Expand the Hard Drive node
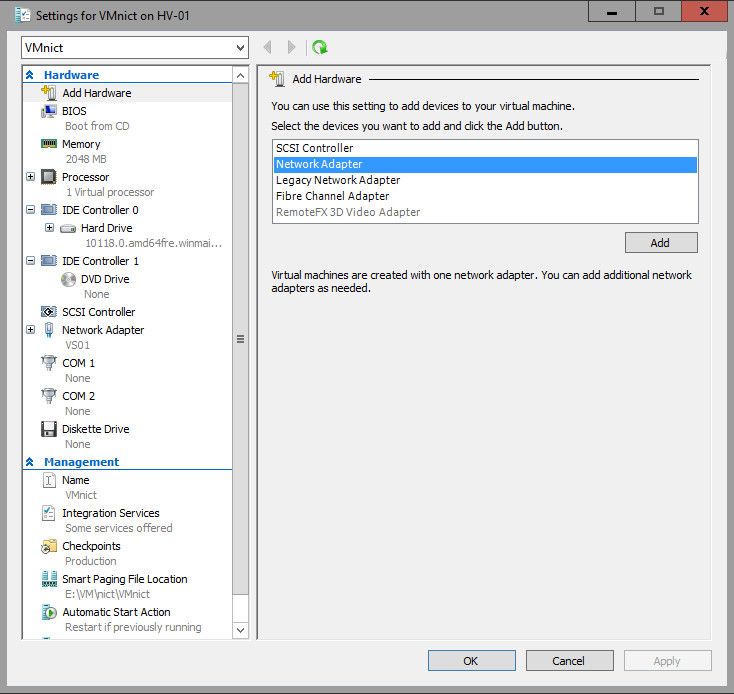The height and width of the screenshot is (694, 734). [x=49, y=228]
